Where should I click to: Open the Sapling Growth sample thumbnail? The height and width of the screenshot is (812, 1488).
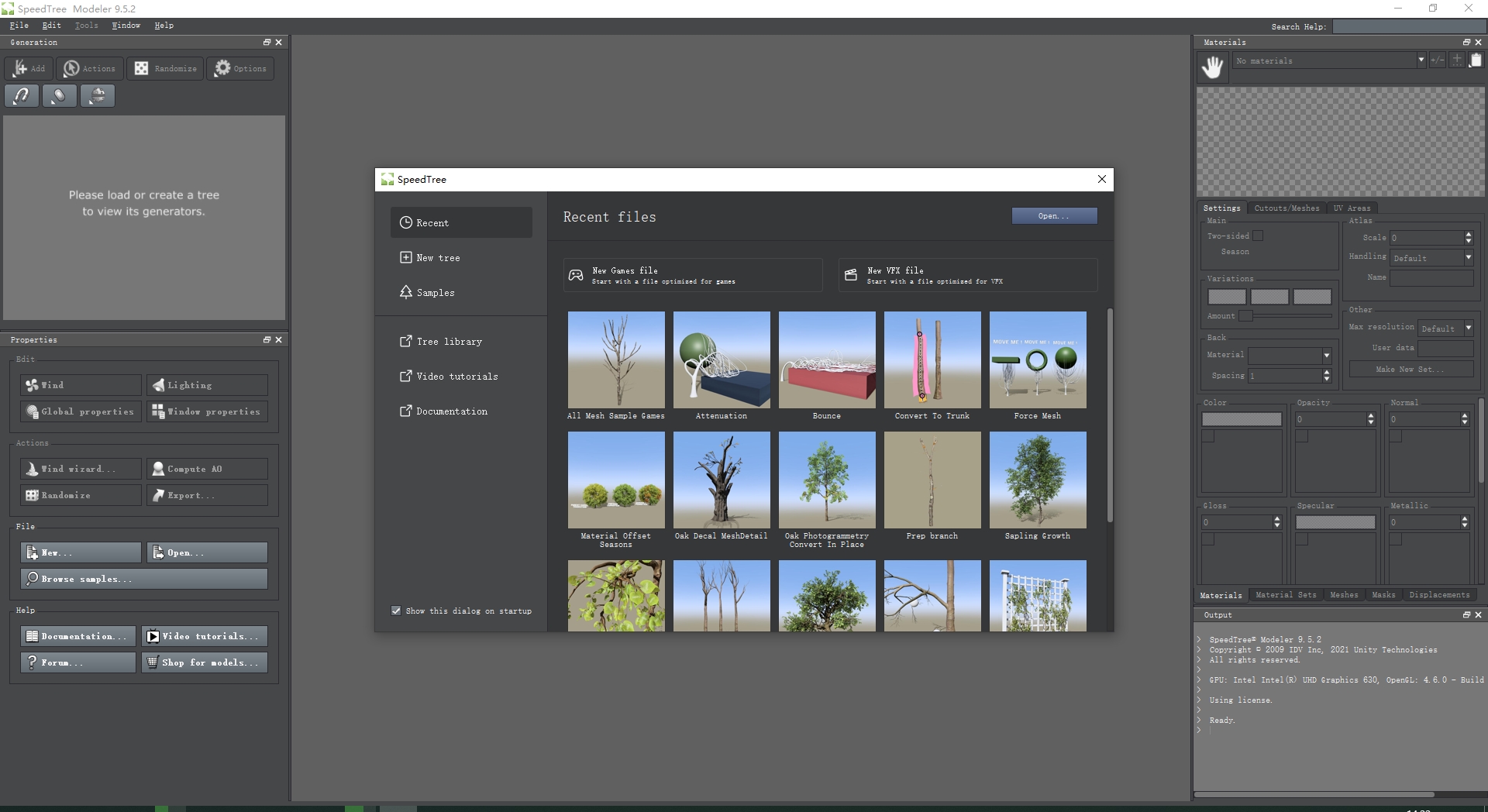point(1038,480)
